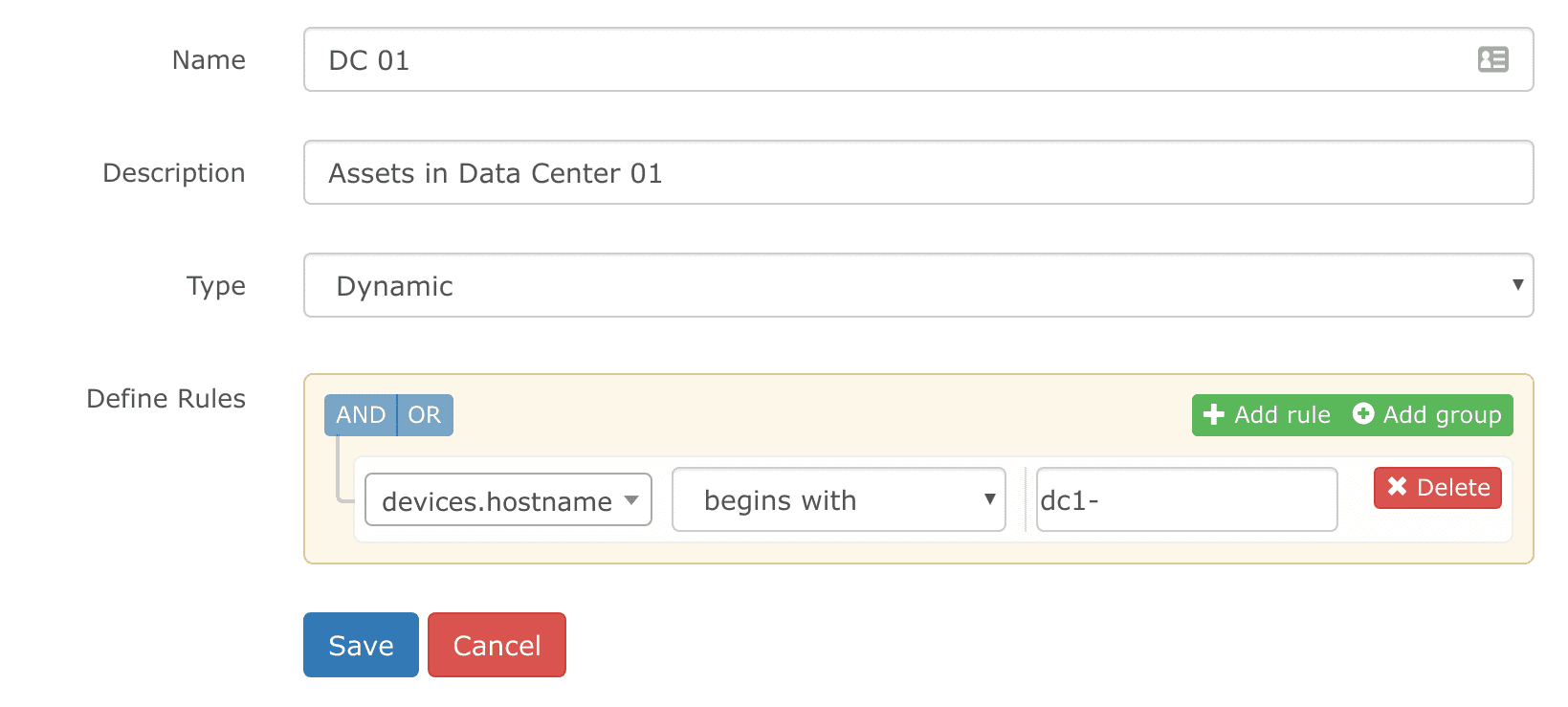Viewport: 1568px width, 707px height.
Task: Click the plus icon on Add rule
Action: tap(1214, 414)
